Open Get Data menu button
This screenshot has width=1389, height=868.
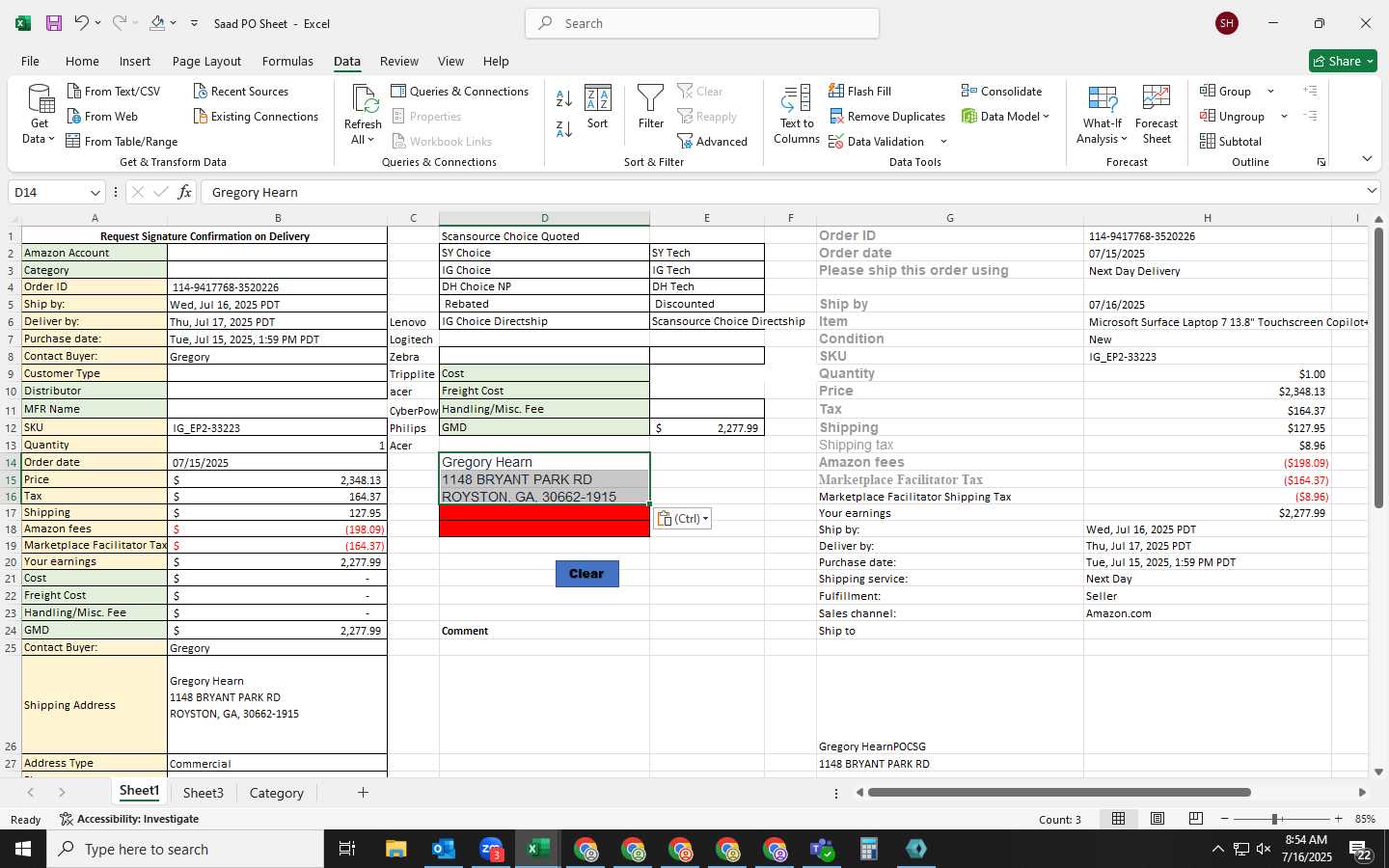pos(40,115)
